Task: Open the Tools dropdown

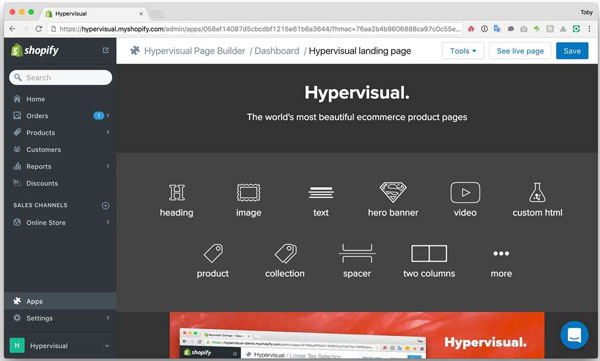Action: point(463,51)
